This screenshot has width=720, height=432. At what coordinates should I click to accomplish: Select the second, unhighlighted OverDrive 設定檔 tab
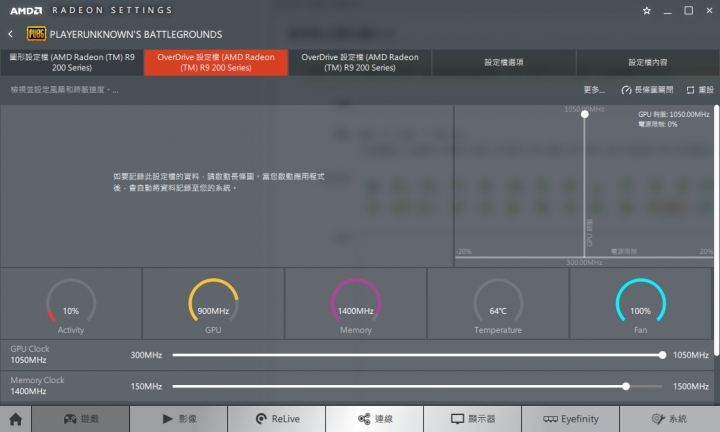360,62
